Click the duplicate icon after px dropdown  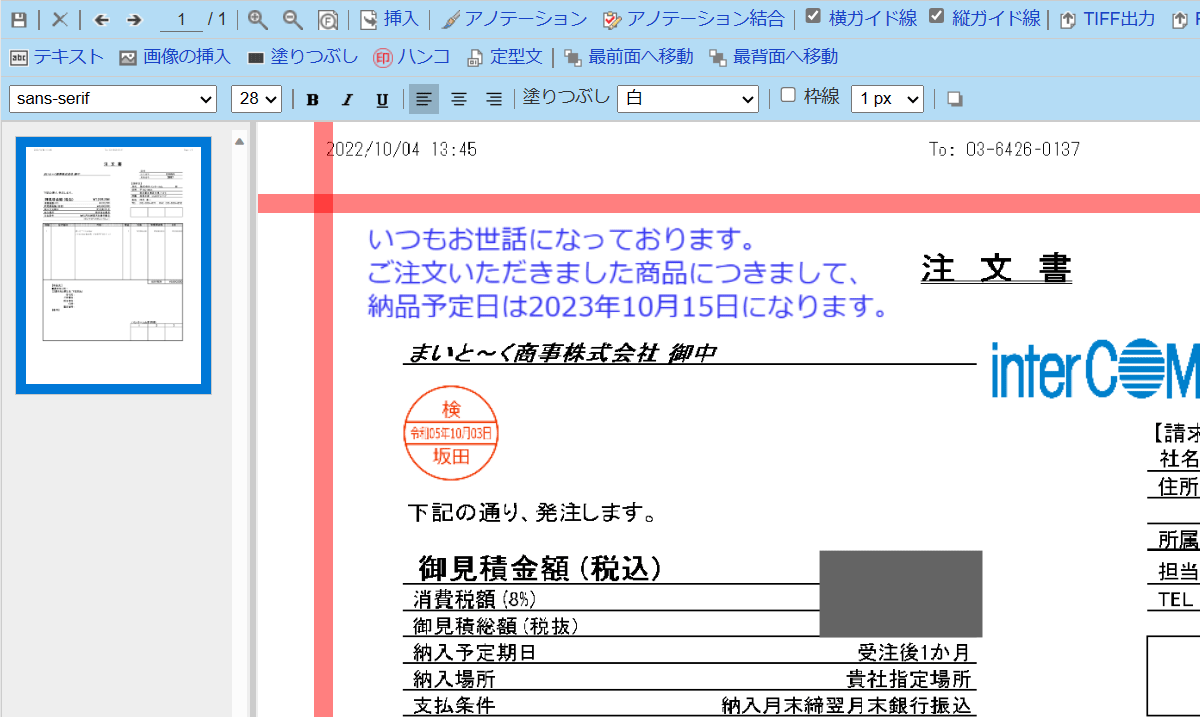955,99
